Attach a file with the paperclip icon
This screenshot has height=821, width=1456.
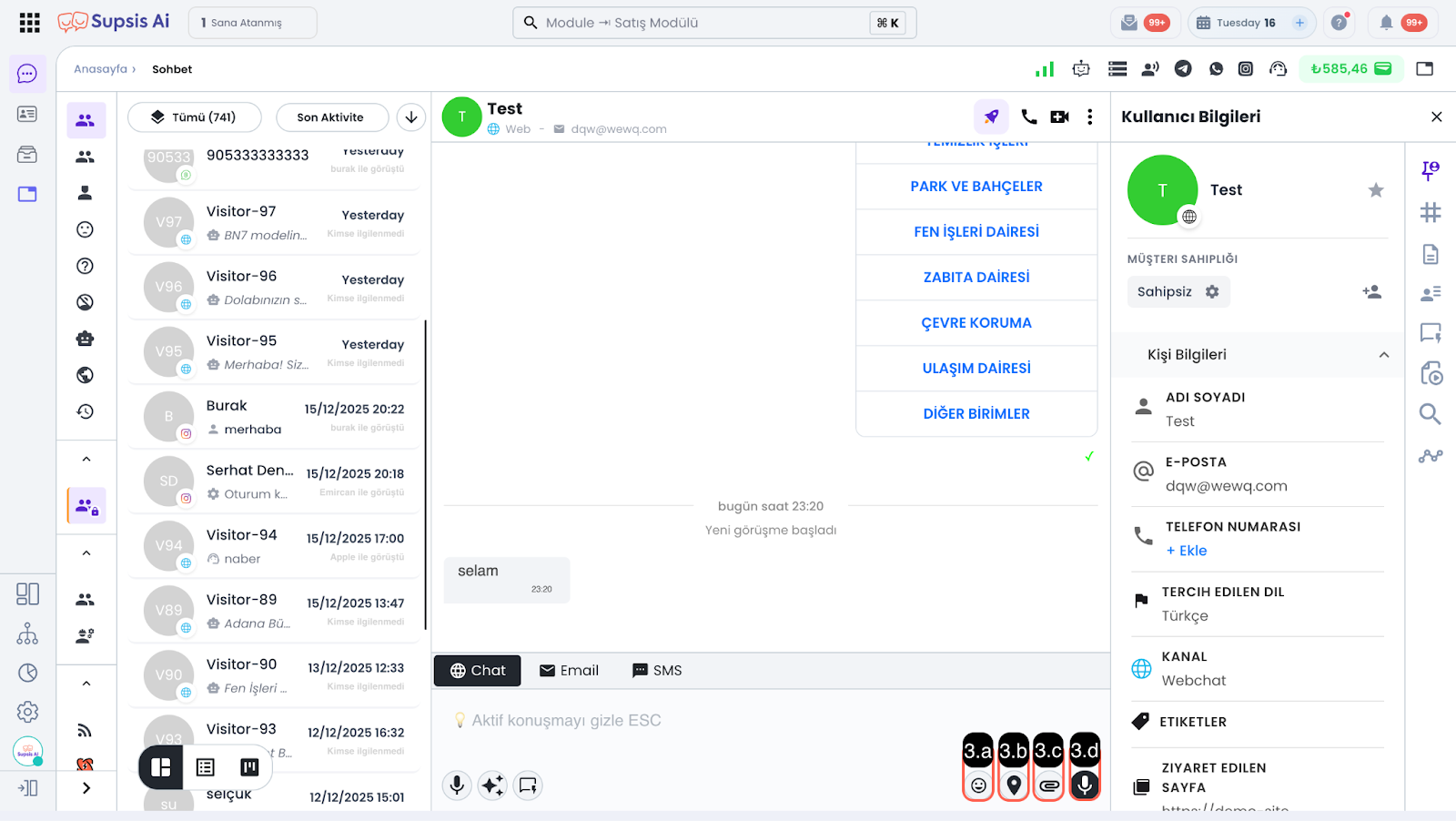(1048, 785)
